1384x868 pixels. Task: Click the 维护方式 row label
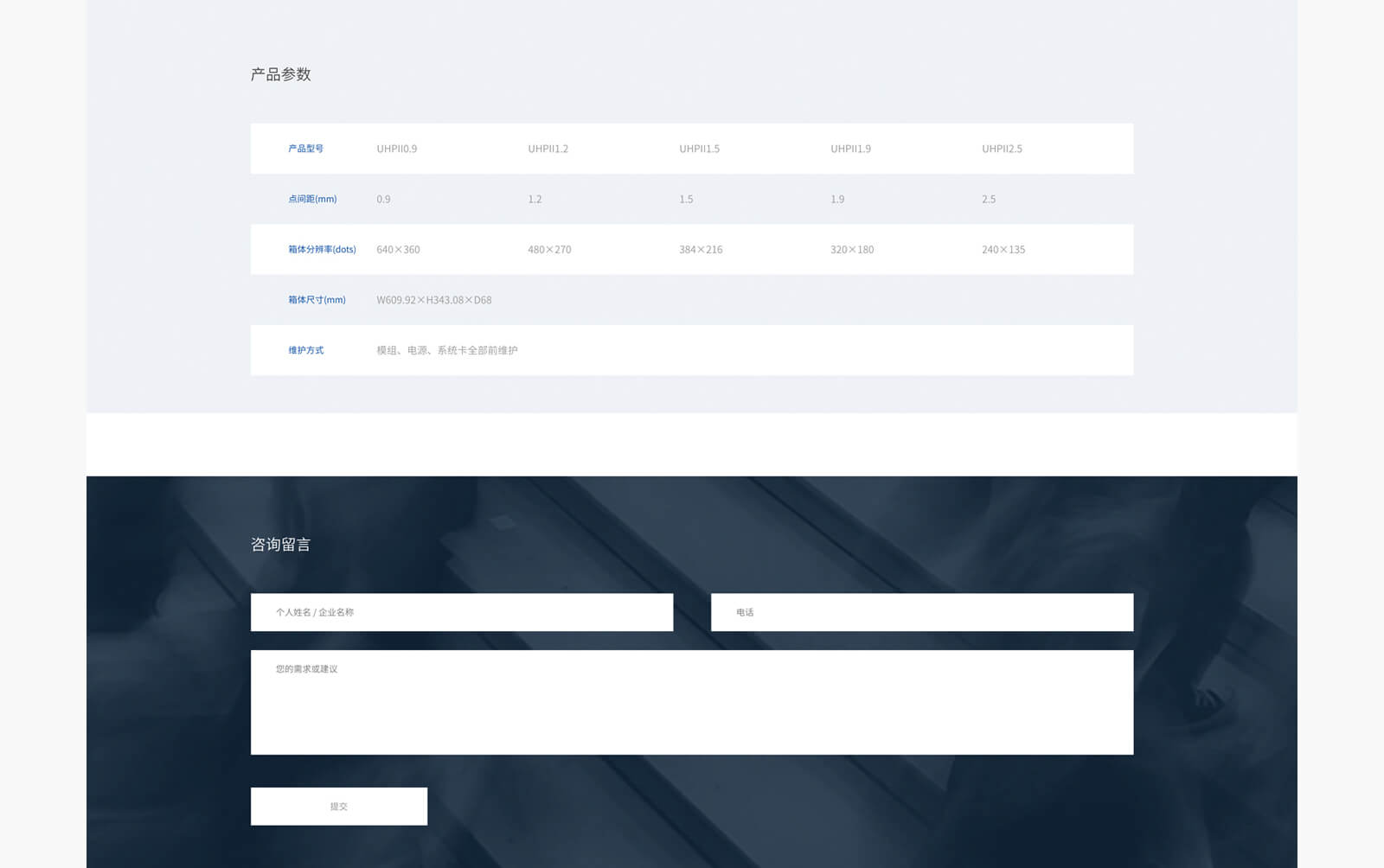(x=306, y=350)
